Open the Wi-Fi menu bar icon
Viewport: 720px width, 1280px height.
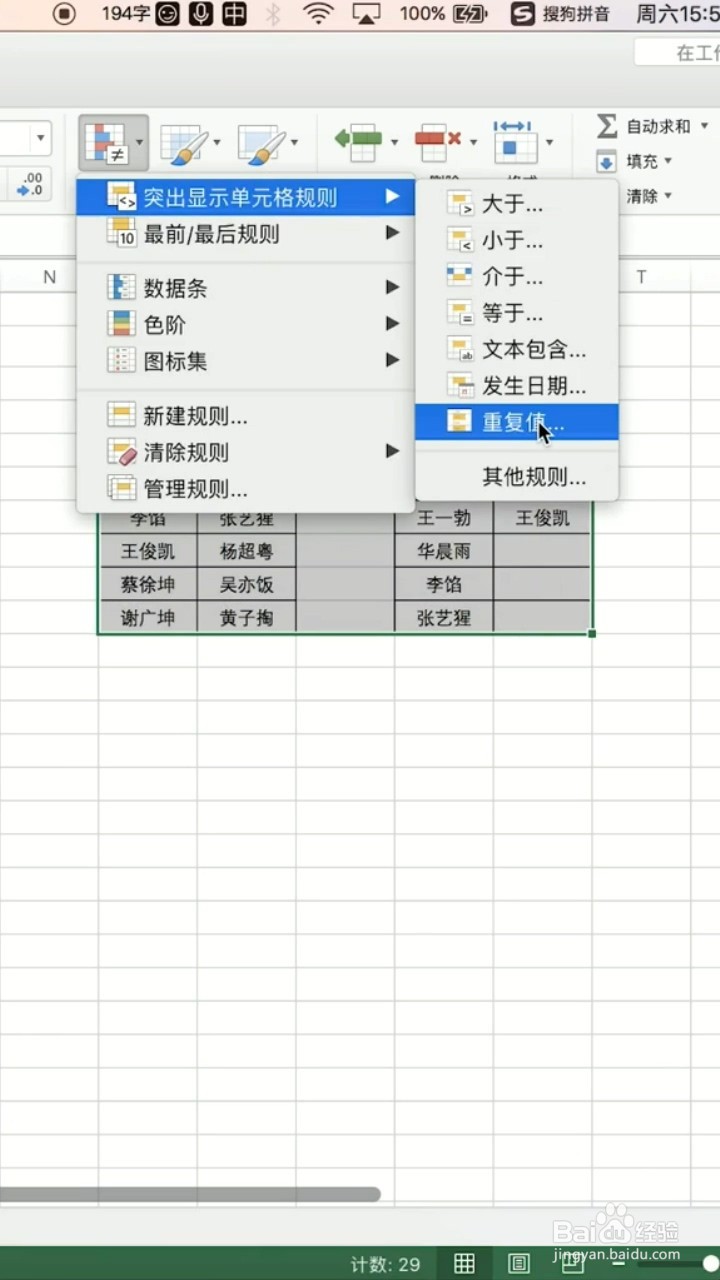point(318,14)
